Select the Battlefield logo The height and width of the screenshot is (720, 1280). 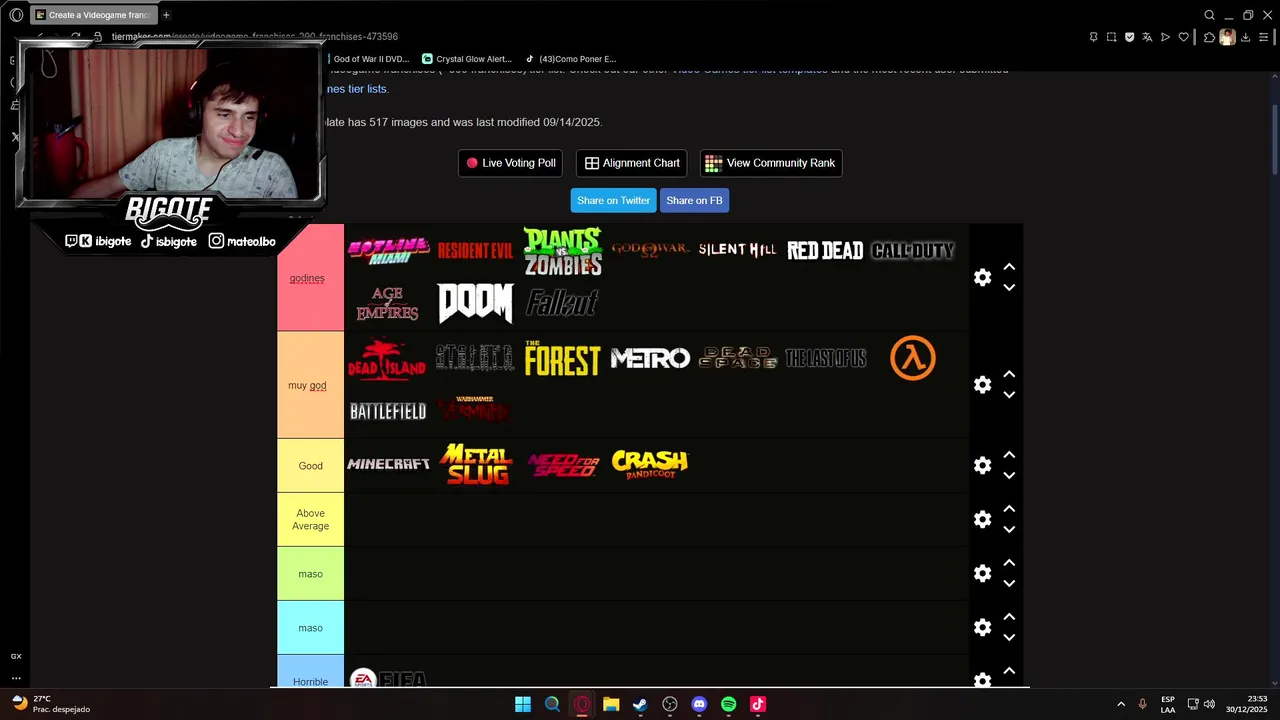coord(388,411)
